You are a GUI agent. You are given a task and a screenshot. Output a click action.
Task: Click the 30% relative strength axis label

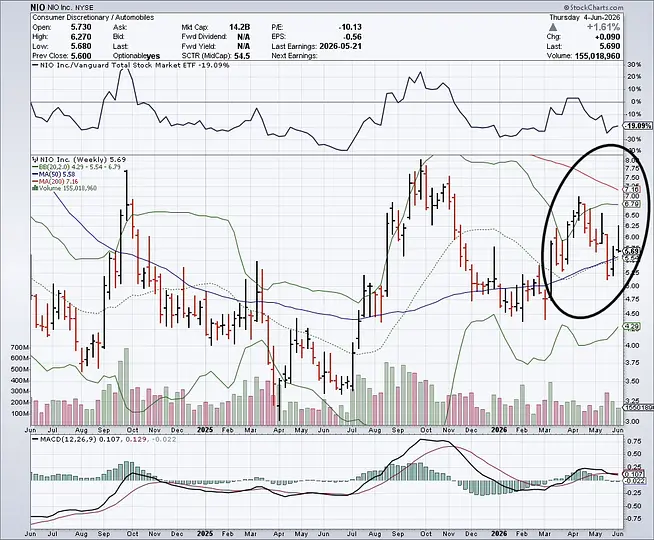coord(634,65)
